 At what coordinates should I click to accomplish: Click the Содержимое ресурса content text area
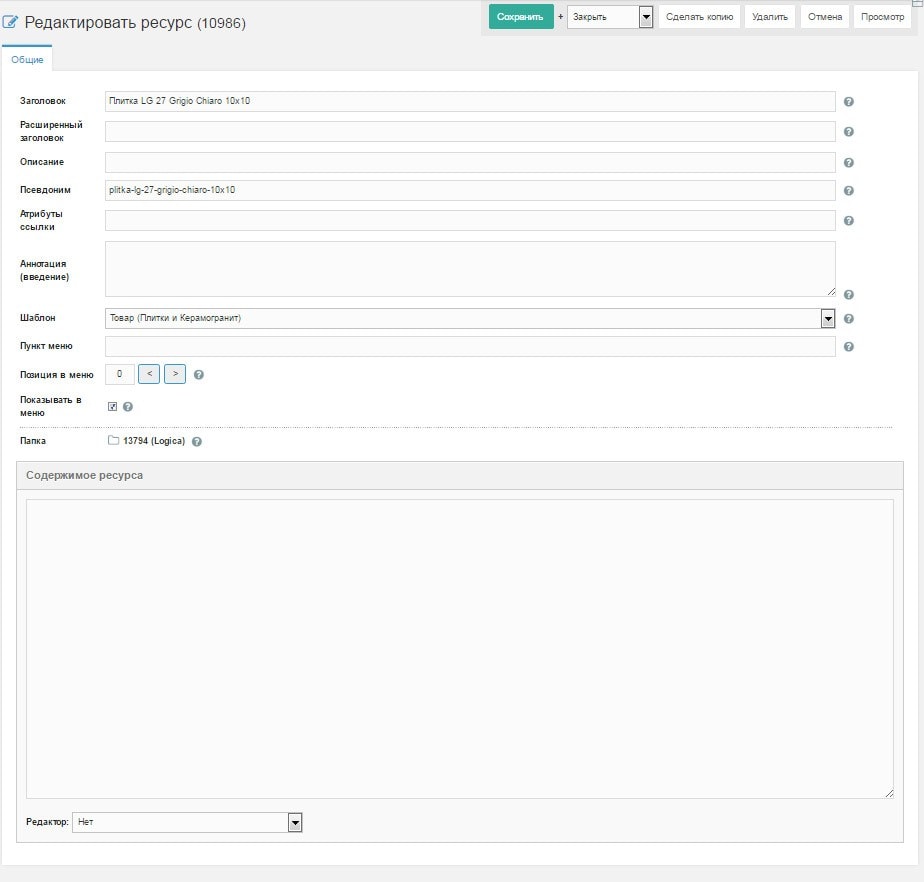[x=460, y=649]
